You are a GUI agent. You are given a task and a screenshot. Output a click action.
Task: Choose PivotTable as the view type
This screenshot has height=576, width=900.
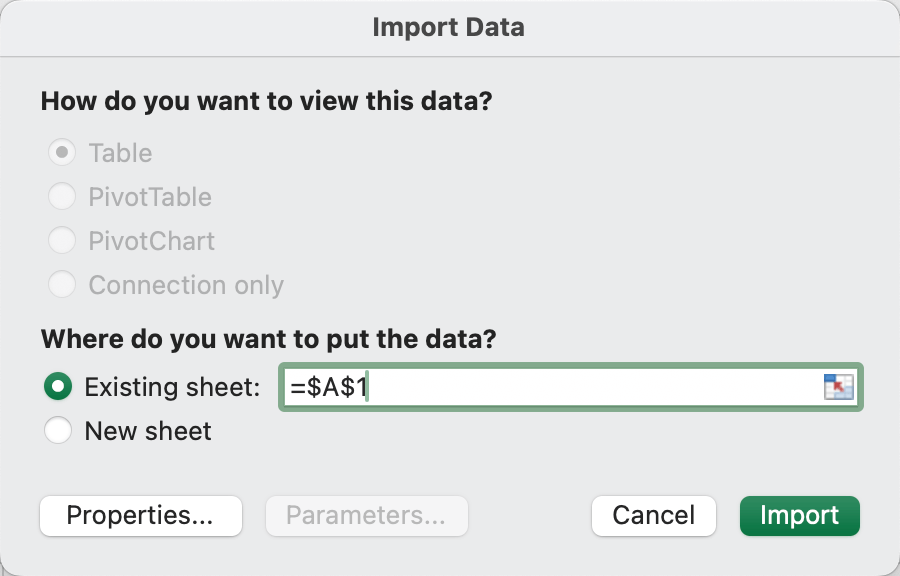pyautogui.click(x=61, y=196)
